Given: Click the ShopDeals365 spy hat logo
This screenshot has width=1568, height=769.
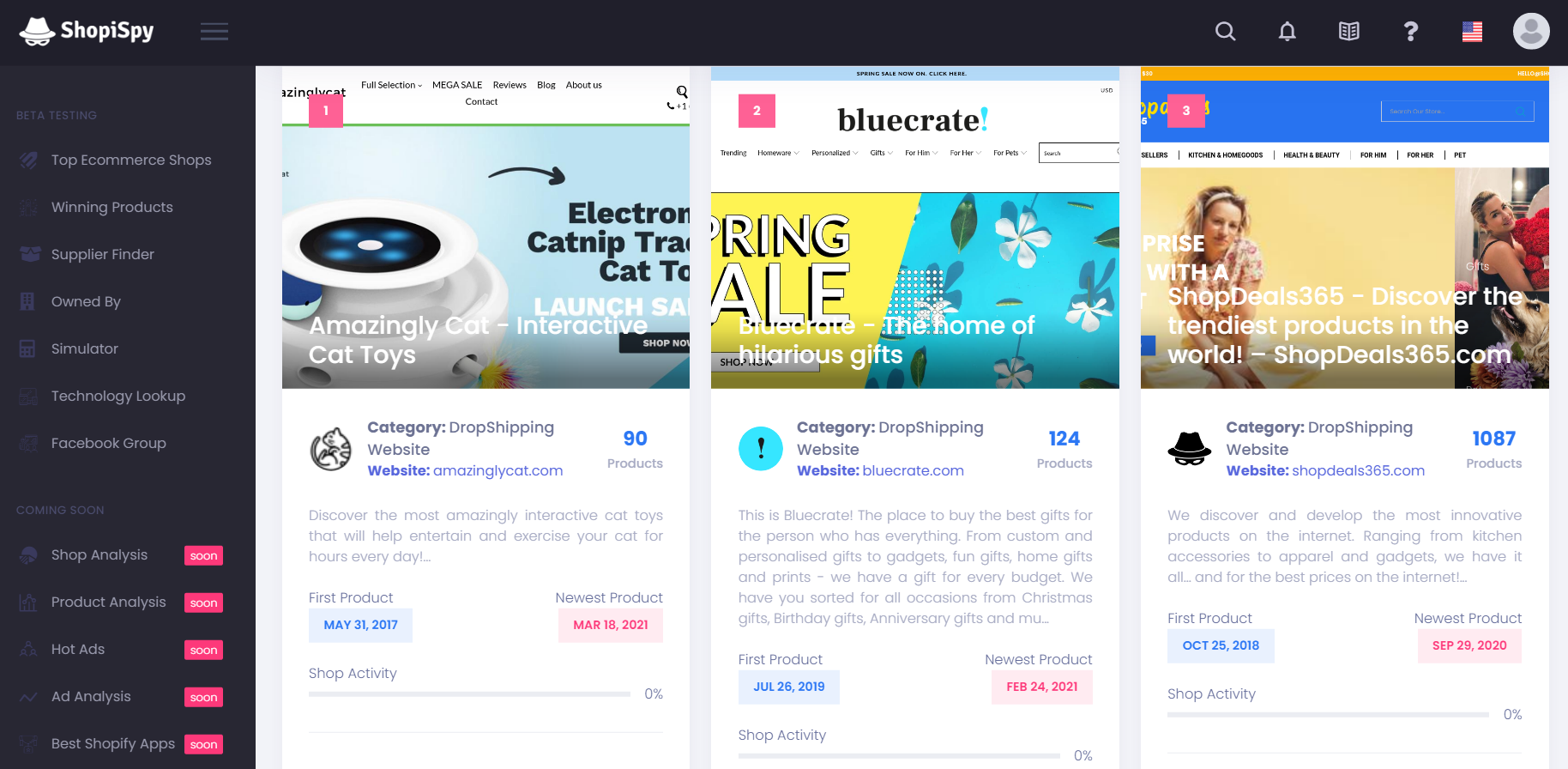Looking at the screenshot, I should (1190, 449).
